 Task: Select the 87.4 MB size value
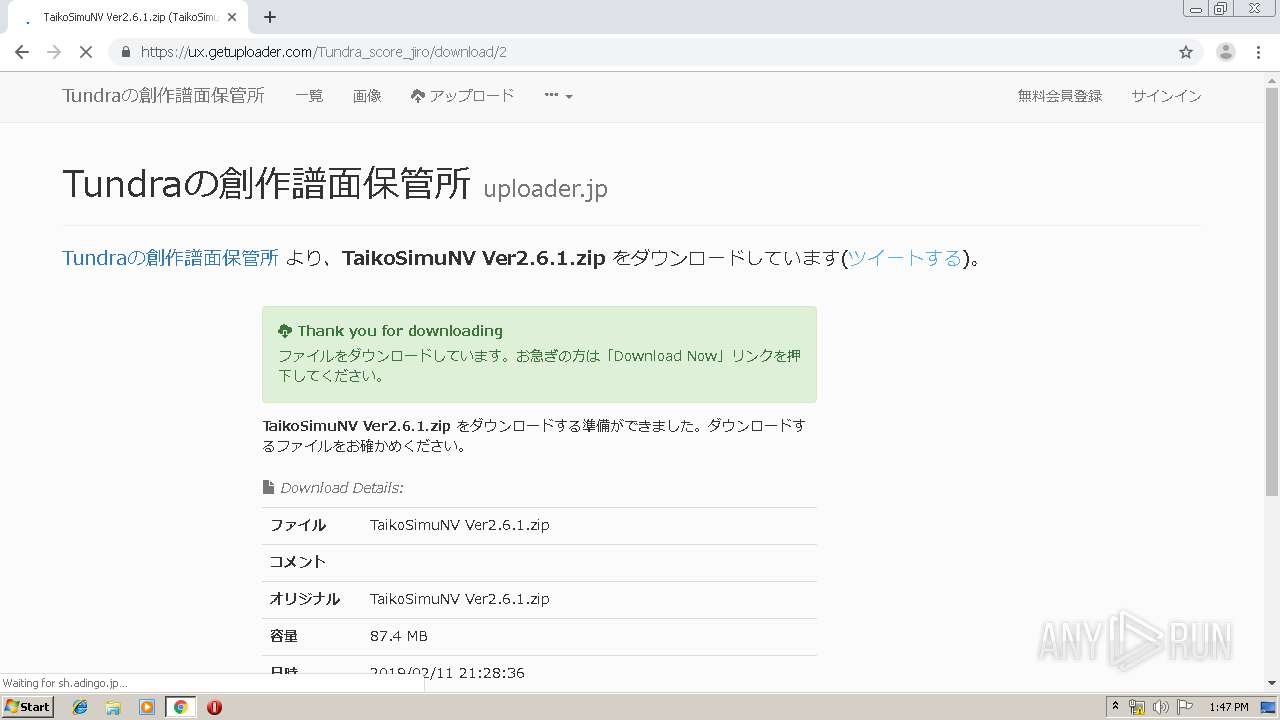tap(398, 636)
